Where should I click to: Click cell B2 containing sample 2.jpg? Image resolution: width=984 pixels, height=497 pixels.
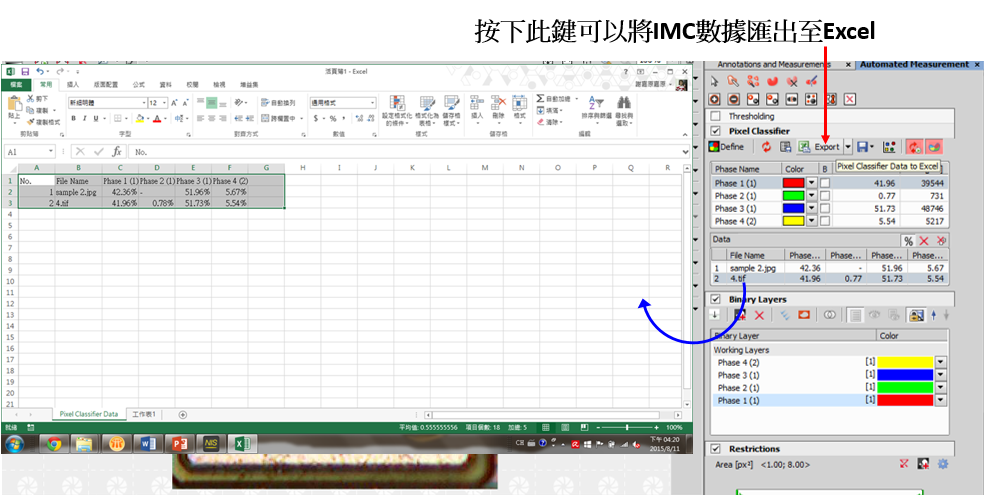click(x=78, y=192)
